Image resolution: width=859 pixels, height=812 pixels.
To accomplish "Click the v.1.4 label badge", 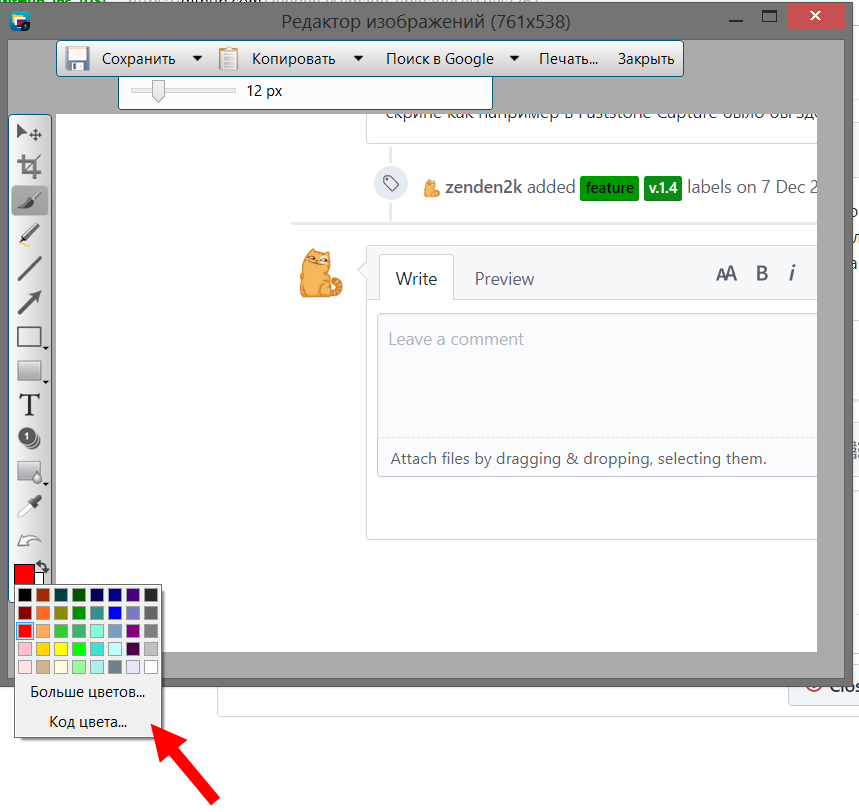I will [x=663, y=188].
